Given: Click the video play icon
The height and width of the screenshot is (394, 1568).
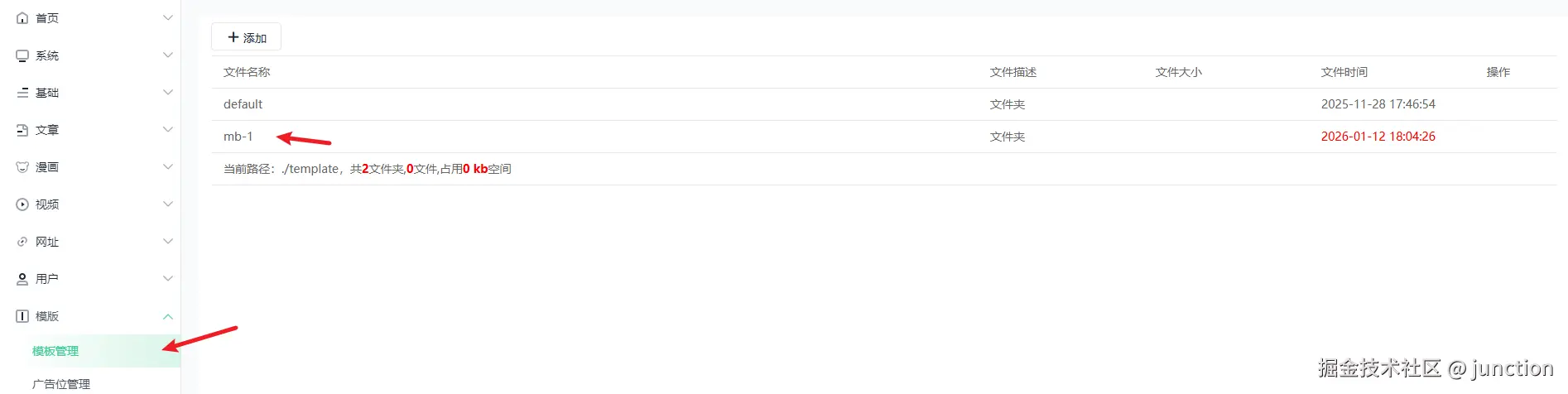Looking at the screenshot, I should point(22,204).
